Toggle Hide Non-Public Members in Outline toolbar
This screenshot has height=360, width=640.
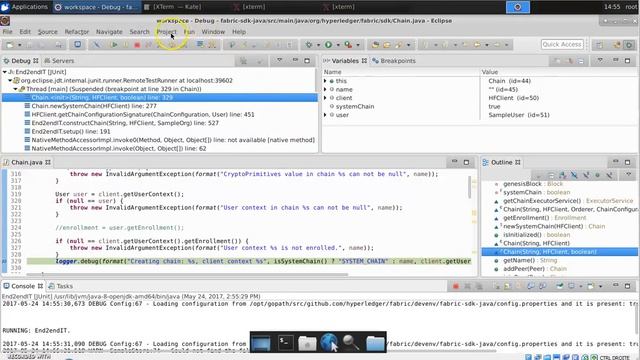click(x=598, y=175)
